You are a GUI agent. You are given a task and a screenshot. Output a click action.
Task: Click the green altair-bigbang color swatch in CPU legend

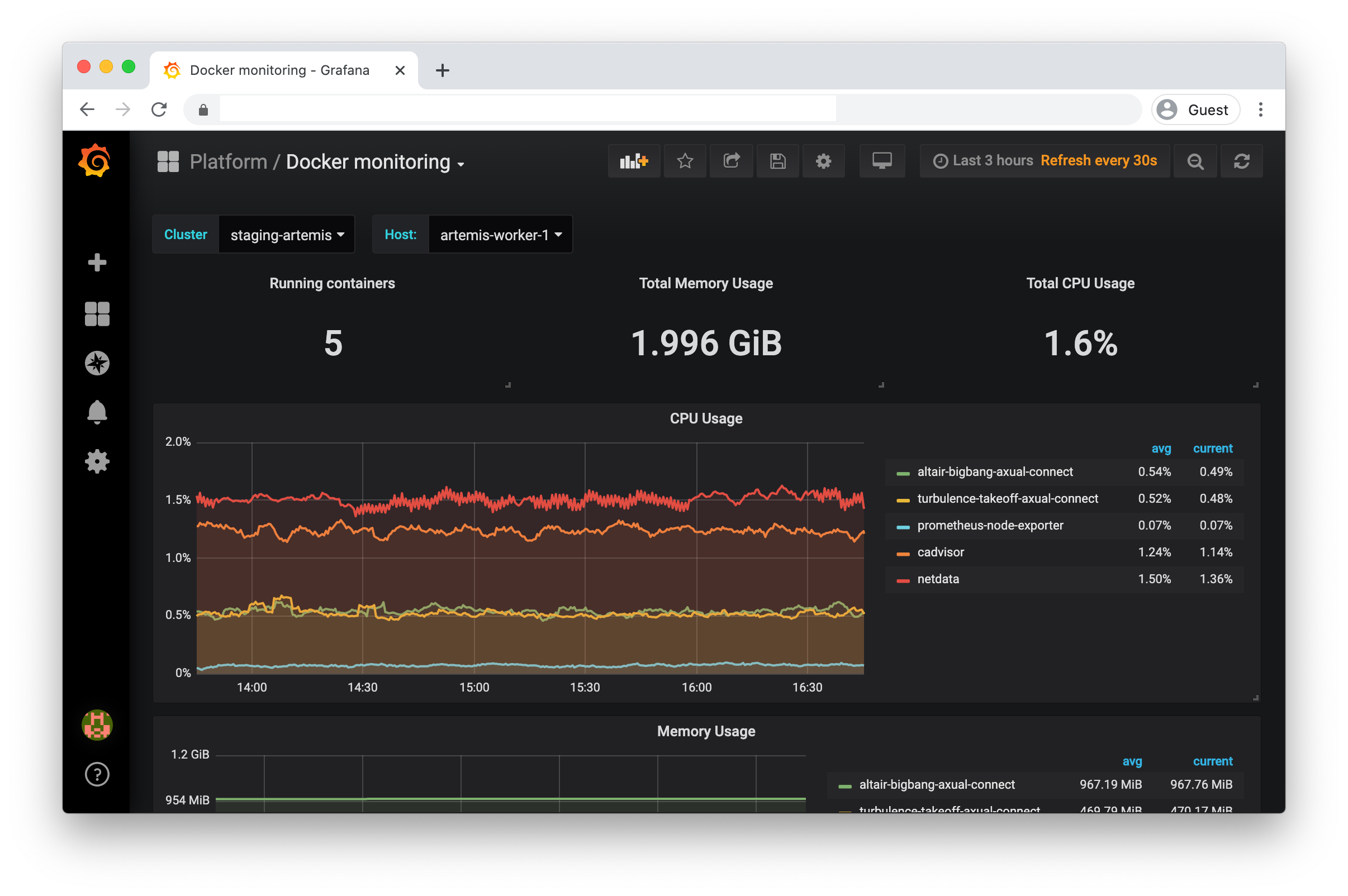click(903, 474)
